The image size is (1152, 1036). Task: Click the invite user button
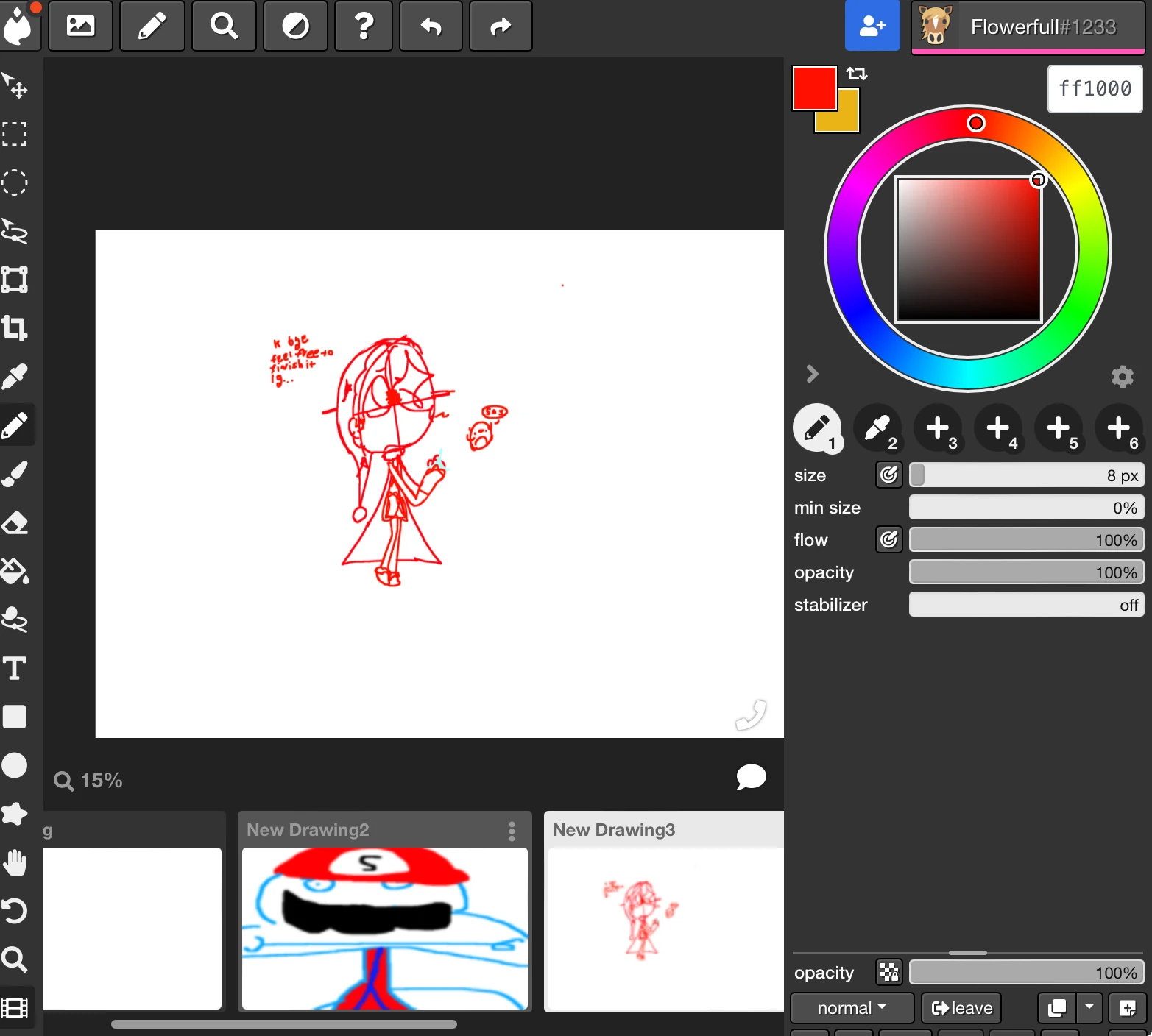click(872, 26)
